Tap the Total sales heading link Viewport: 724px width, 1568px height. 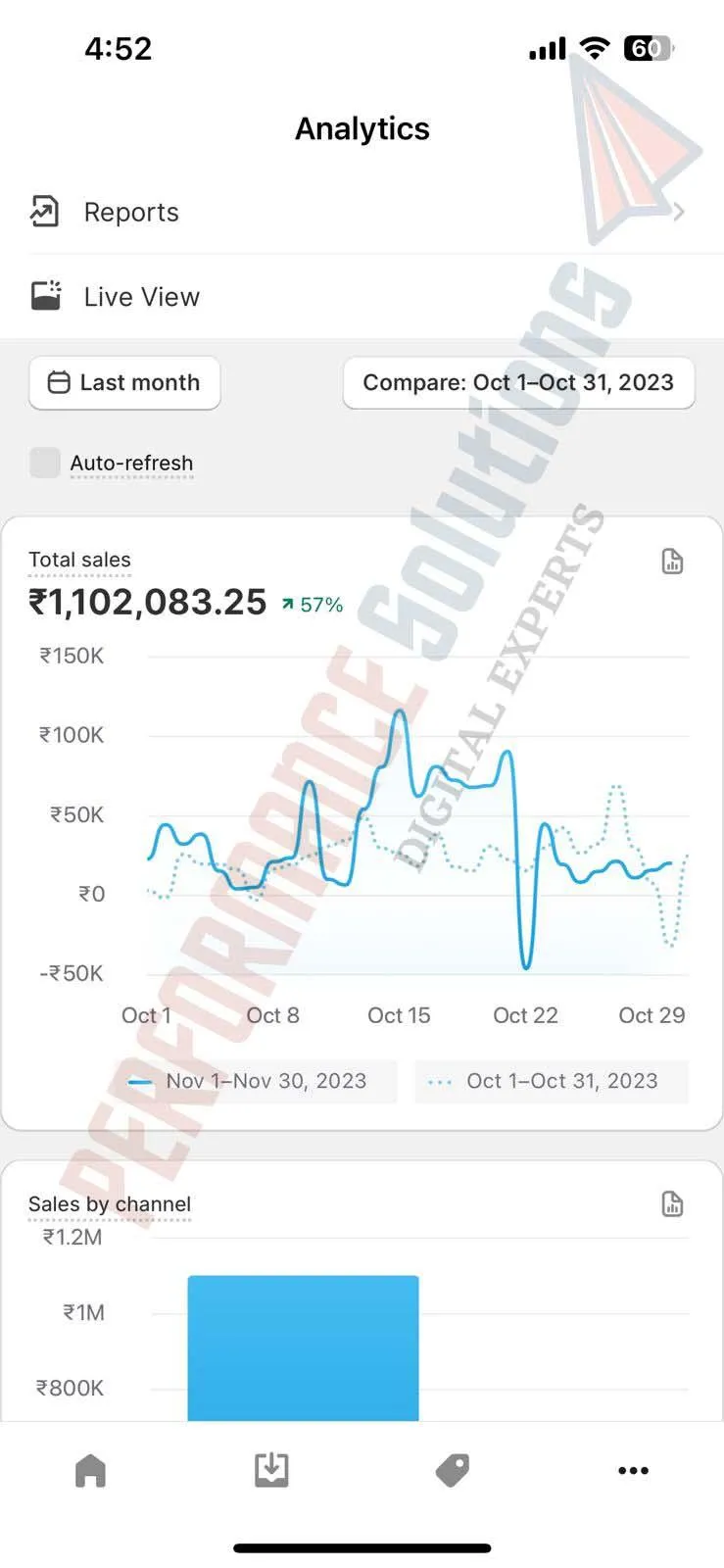[79, 560]
